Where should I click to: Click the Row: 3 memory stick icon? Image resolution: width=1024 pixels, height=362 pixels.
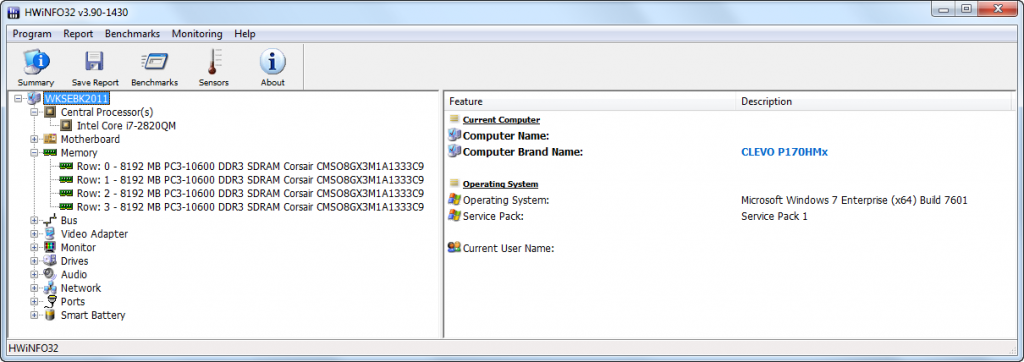tap(66, 207)
